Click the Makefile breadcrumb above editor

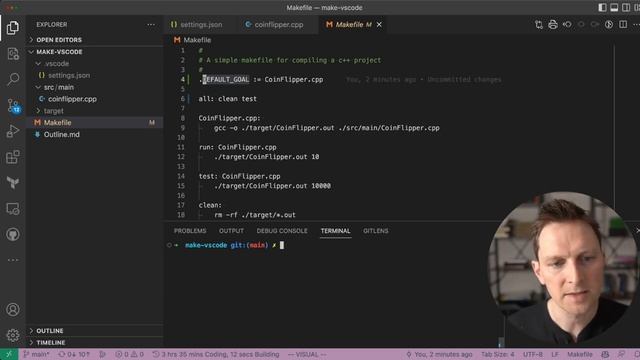tap(193, 40)
